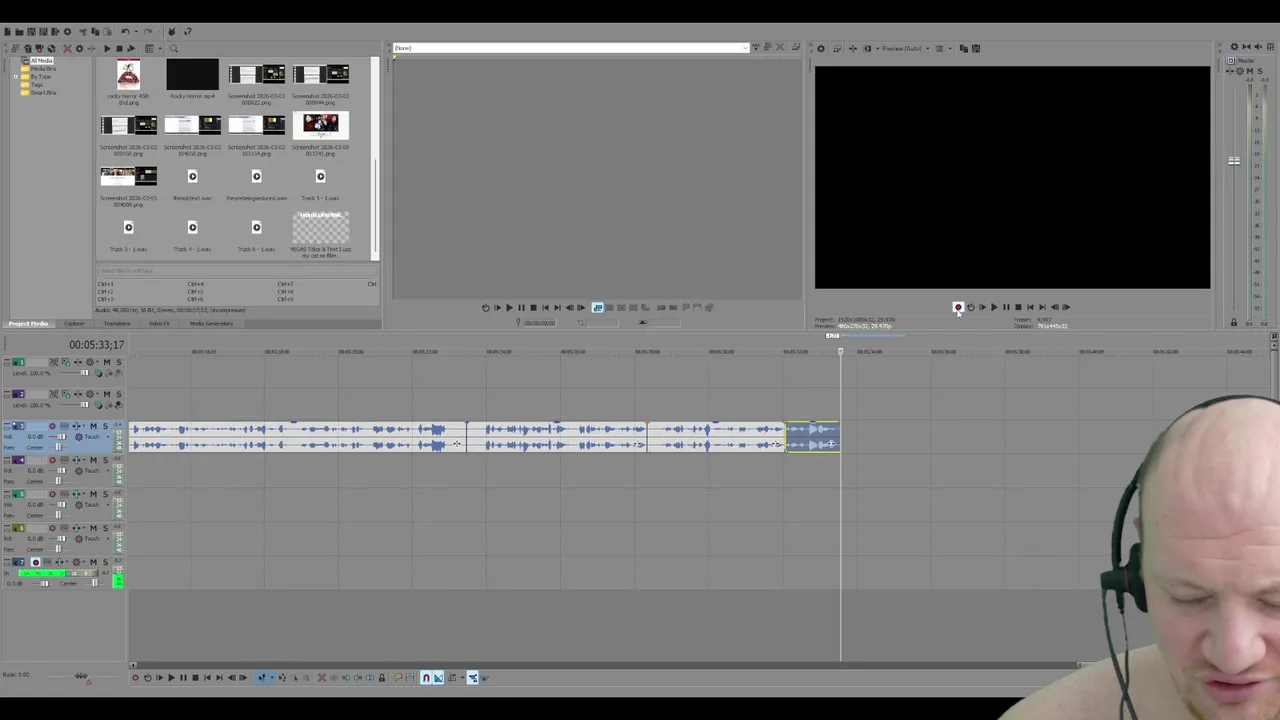Solo track 1
Image resolution: width=1280 pixels, height=720 pixels.
(119, 362)
